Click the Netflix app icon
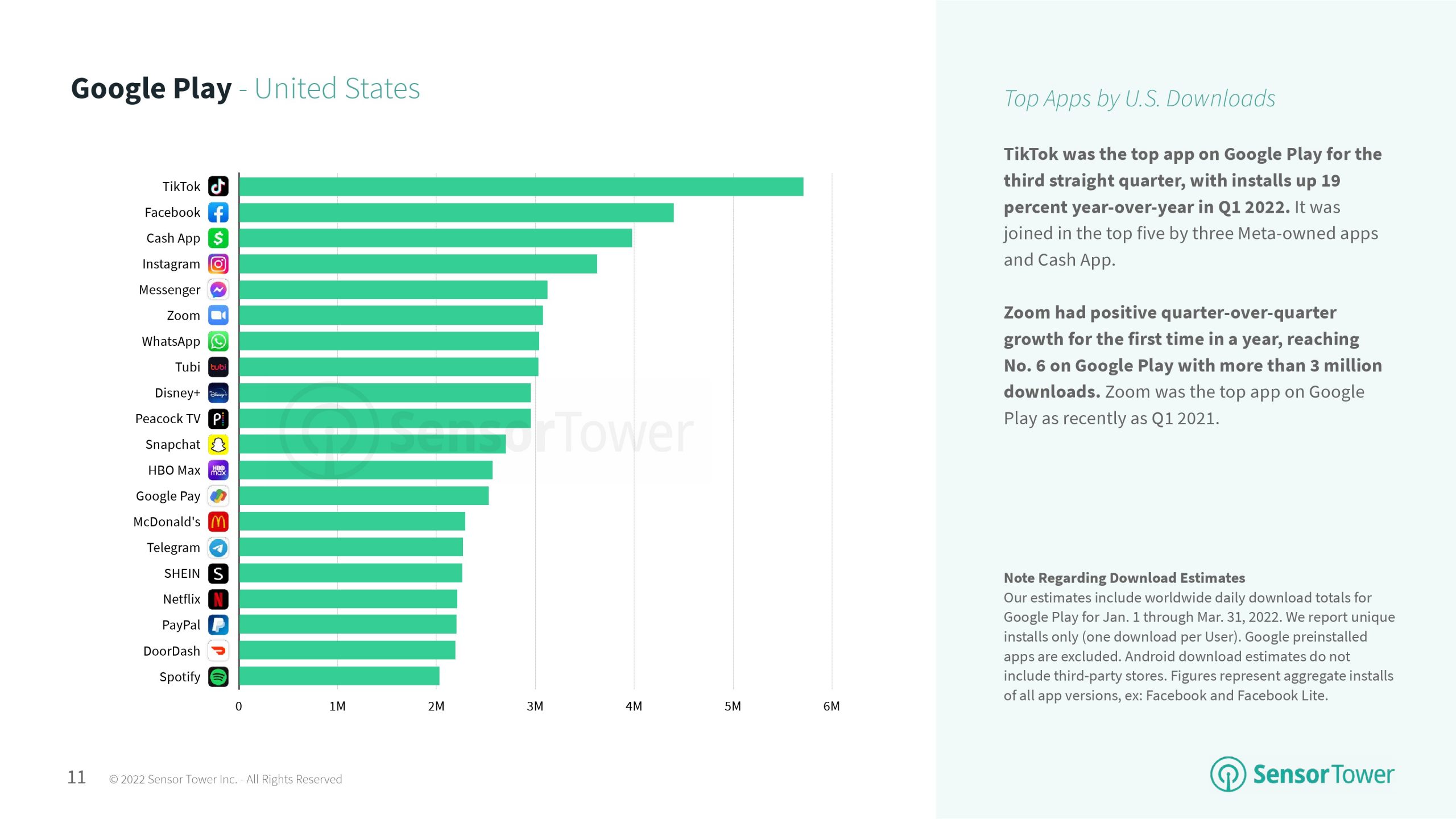Screen dimensions: 1456x819 pyautogui.click(x=218, y=599)
